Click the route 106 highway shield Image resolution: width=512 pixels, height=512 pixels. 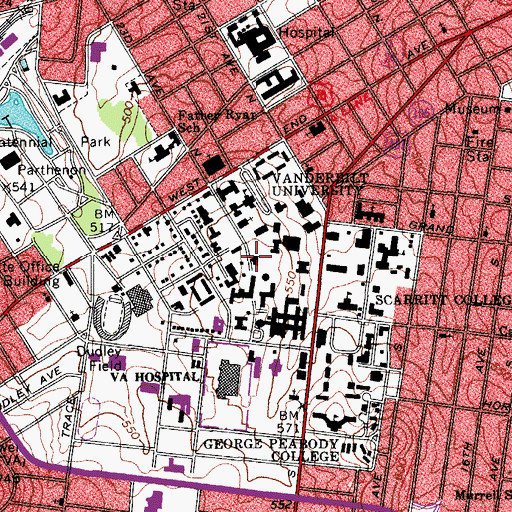[x=422, y=114]
